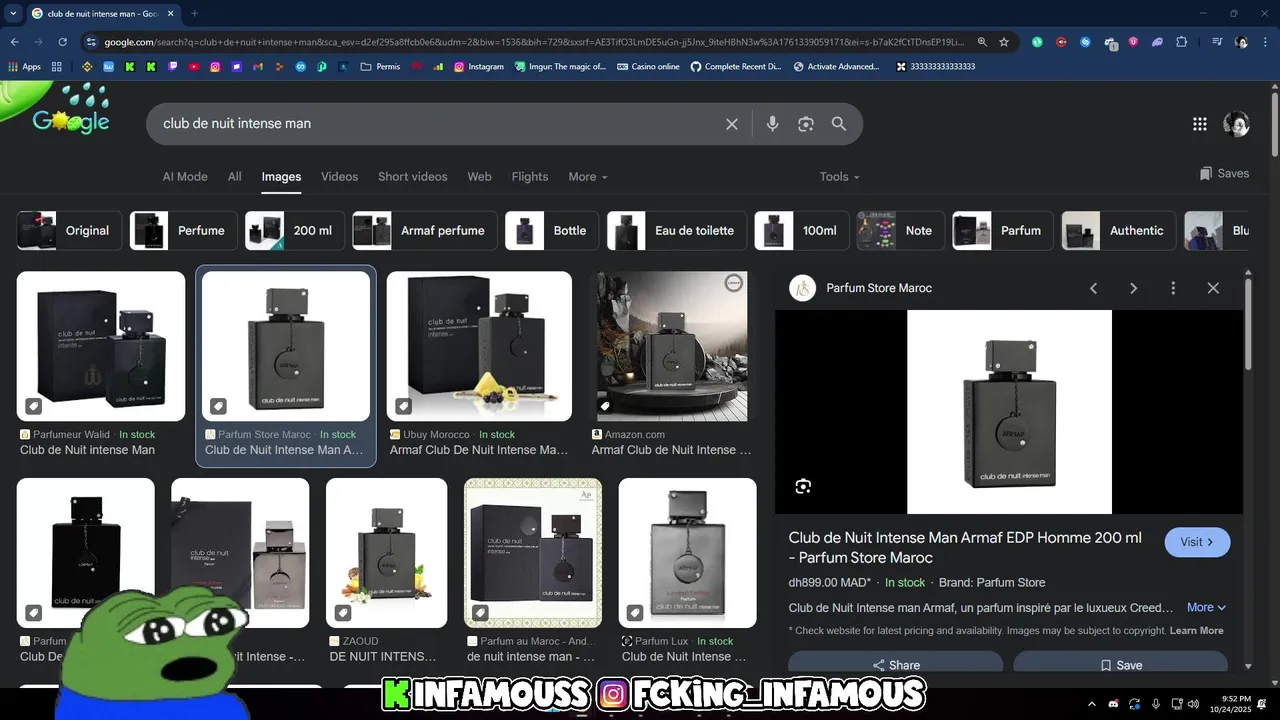The height and width of the screenshot is (720, 1280).
Task: Open the Apps shortcut in bookmarks bar
Action: (x=24, y=67)
